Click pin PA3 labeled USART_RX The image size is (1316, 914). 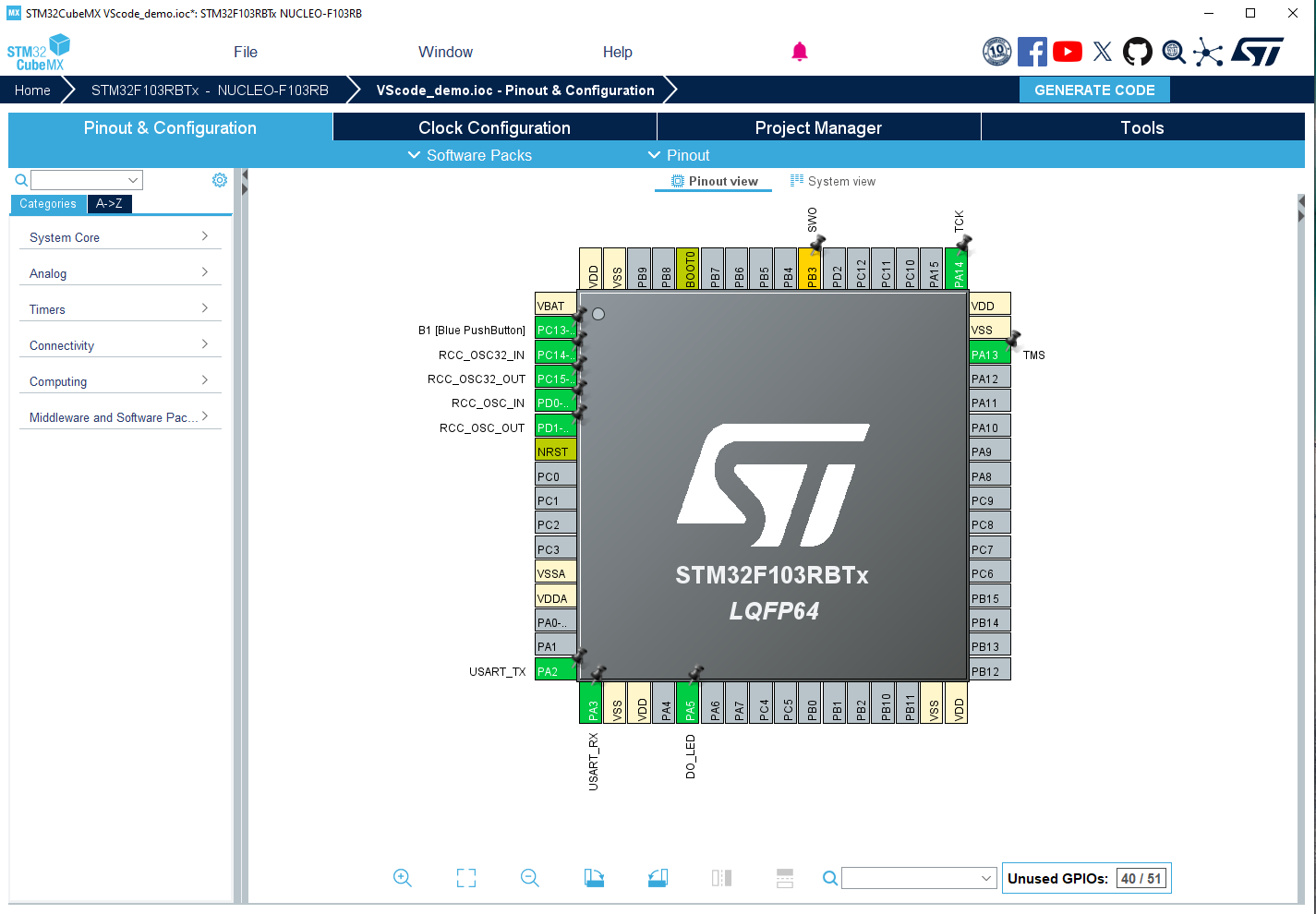pyautogui.click(x=591, y=703)
